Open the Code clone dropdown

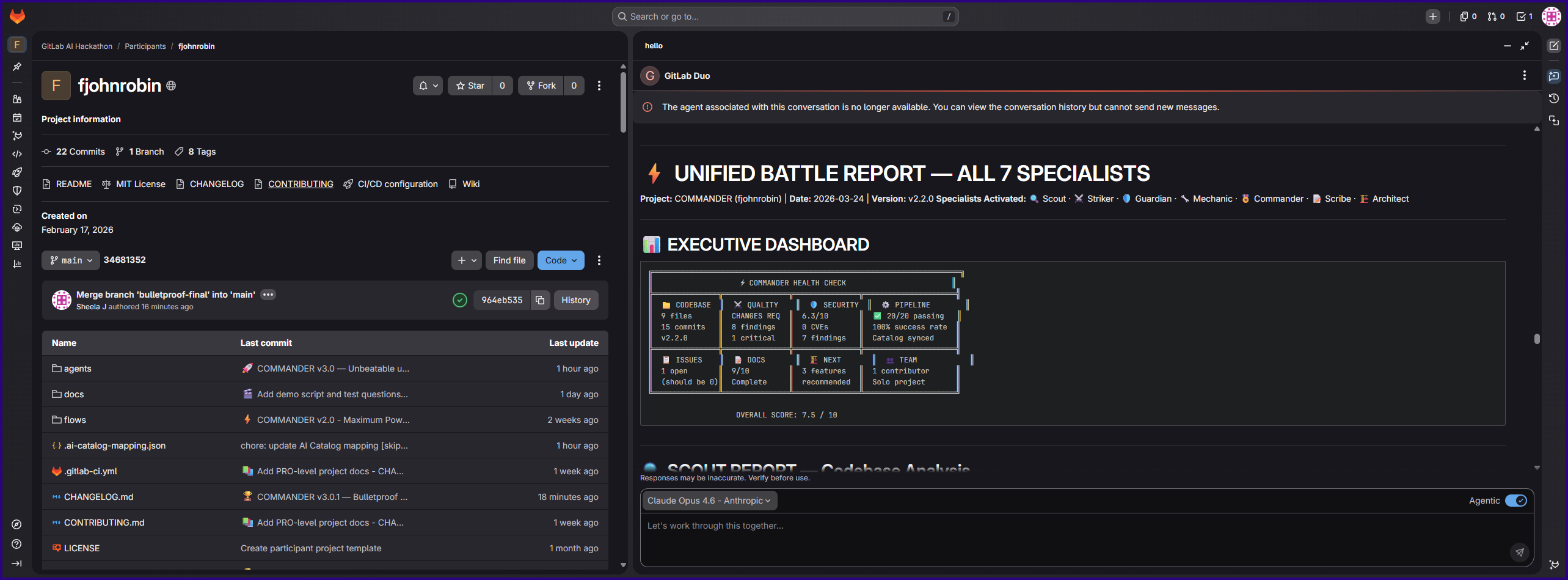(561, 260)
